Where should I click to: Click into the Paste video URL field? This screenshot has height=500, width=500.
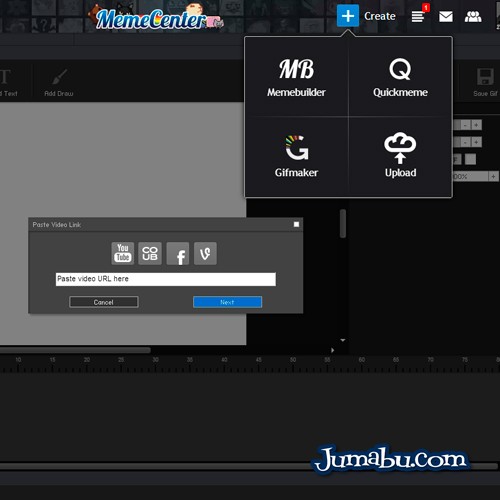tap(166, 279)
